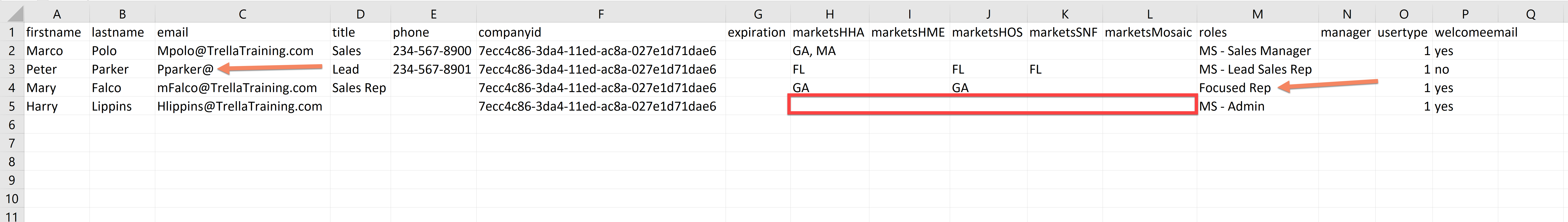Select column F header
Screen dimensions: 1568x222
[601, 14]
